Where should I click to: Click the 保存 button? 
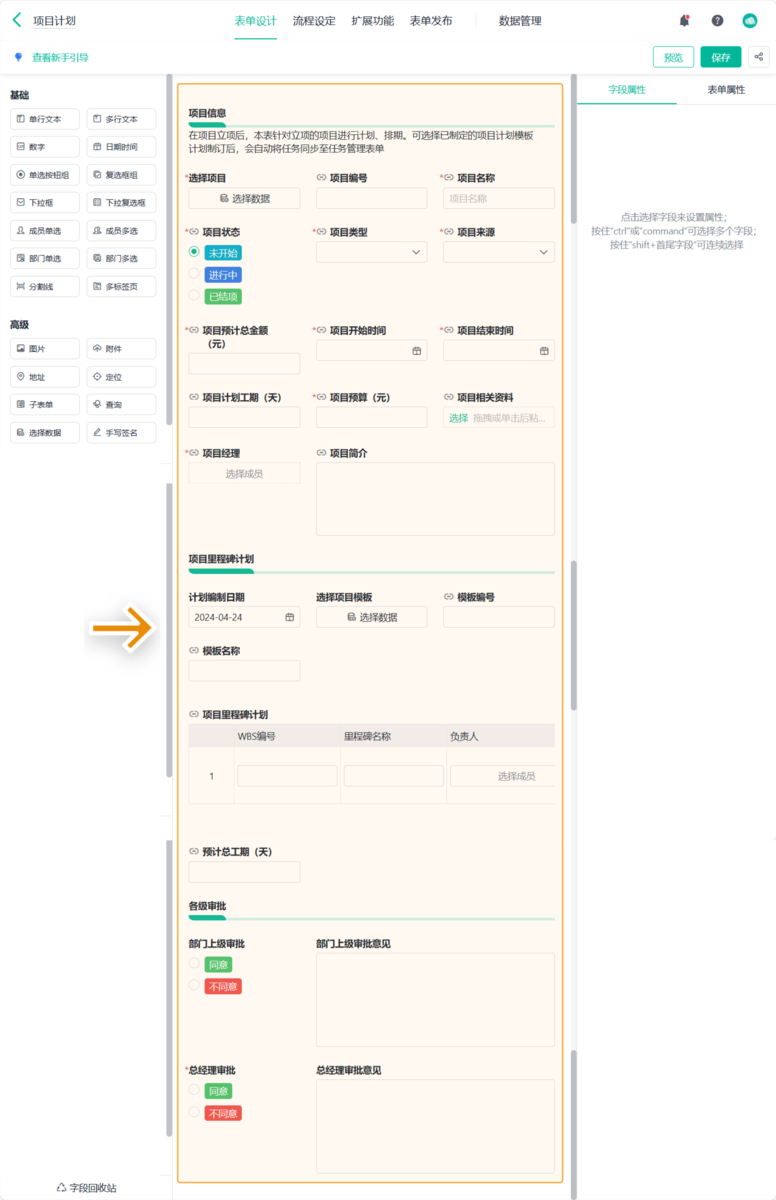click(x=721, y=57)
